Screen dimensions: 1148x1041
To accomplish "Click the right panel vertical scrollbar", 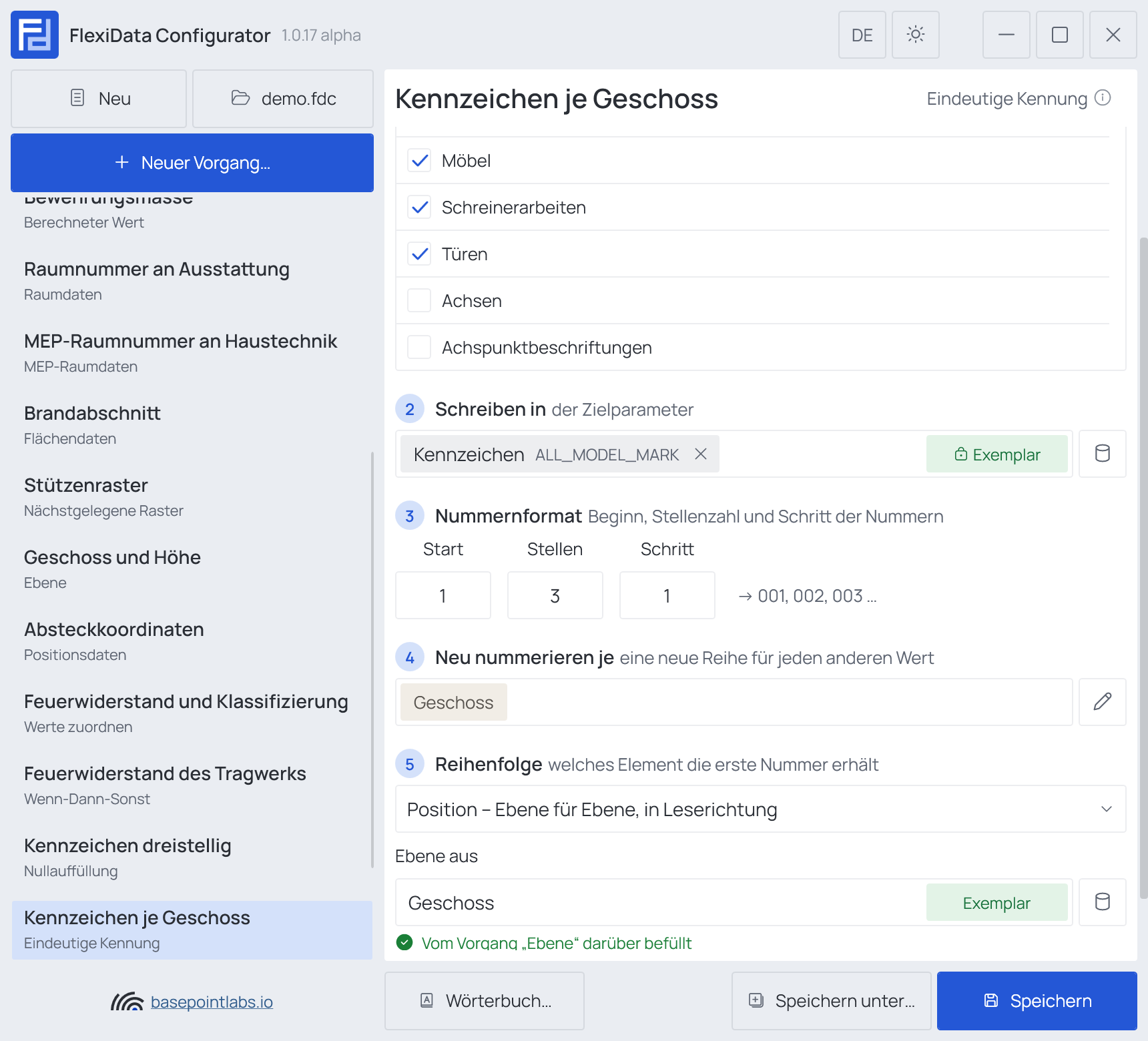I will (x=1143, y=567).
